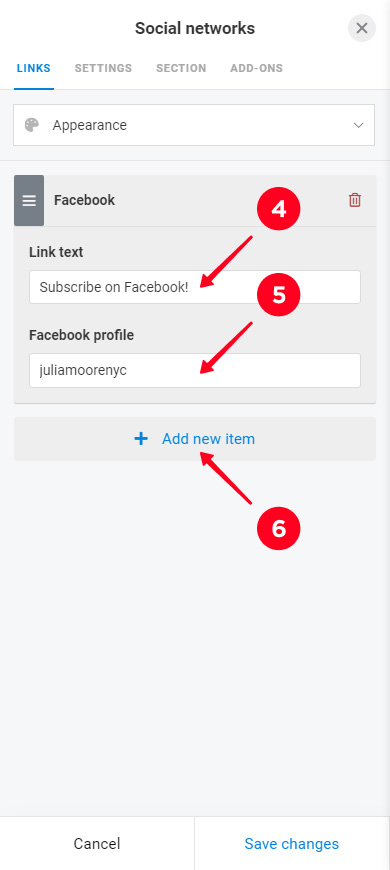The image size is (390, 870).
Task: Click the Facebook profile input field
Action: pos(195,370)
